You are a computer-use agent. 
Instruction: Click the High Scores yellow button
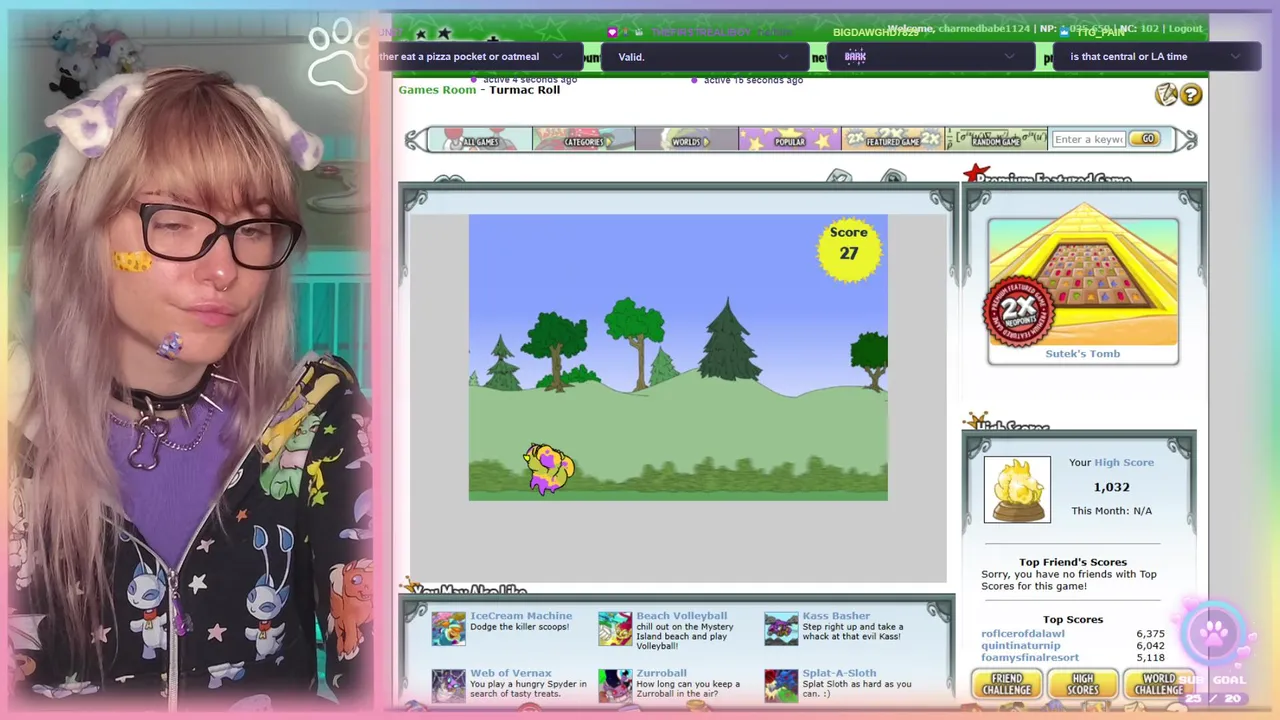tap(1083, 684)
